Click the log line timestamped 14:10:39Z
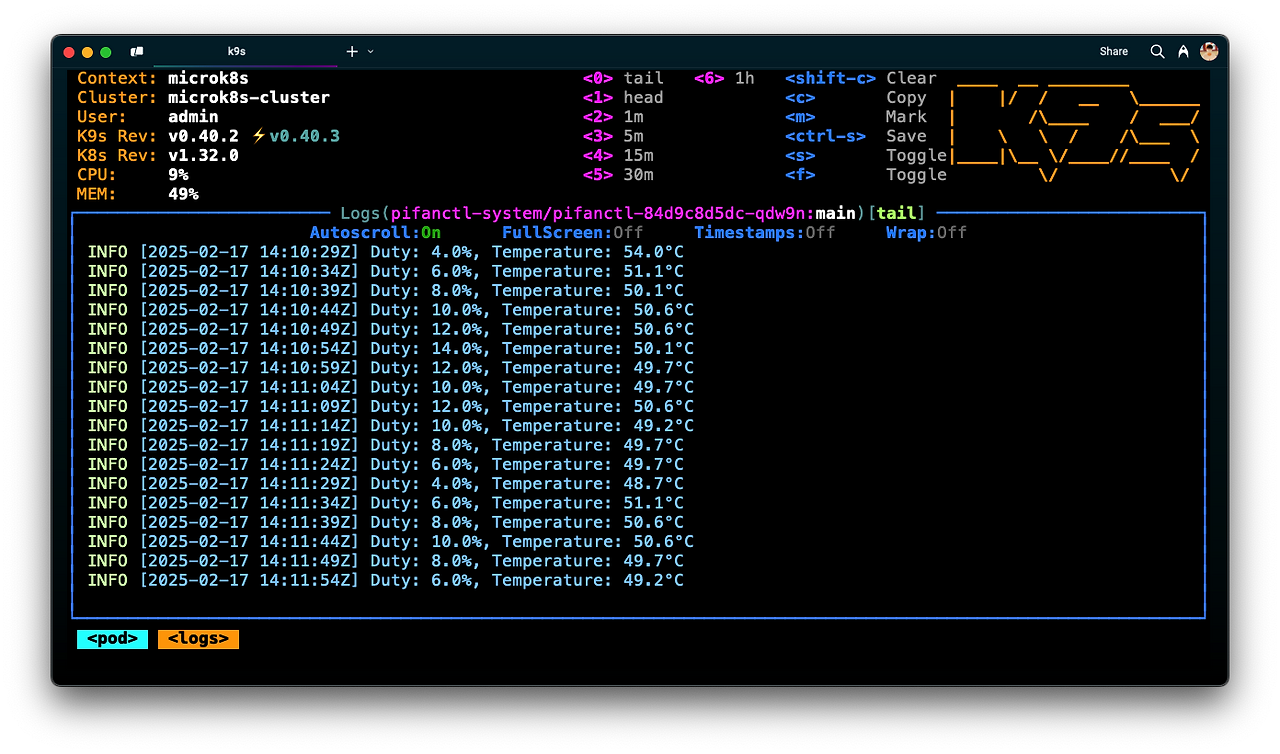Image resolution: width=1280 pixels, height=754 pixels. [x=386, y=290]
